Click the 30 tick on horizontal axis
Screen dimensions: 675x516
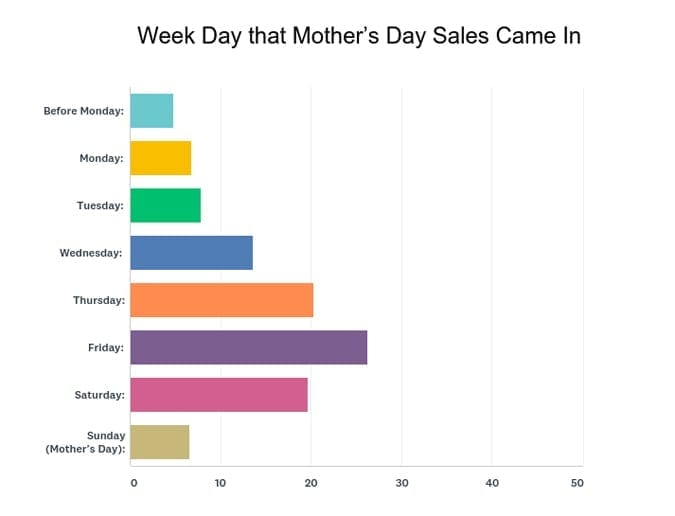click(x=401, y=483)
